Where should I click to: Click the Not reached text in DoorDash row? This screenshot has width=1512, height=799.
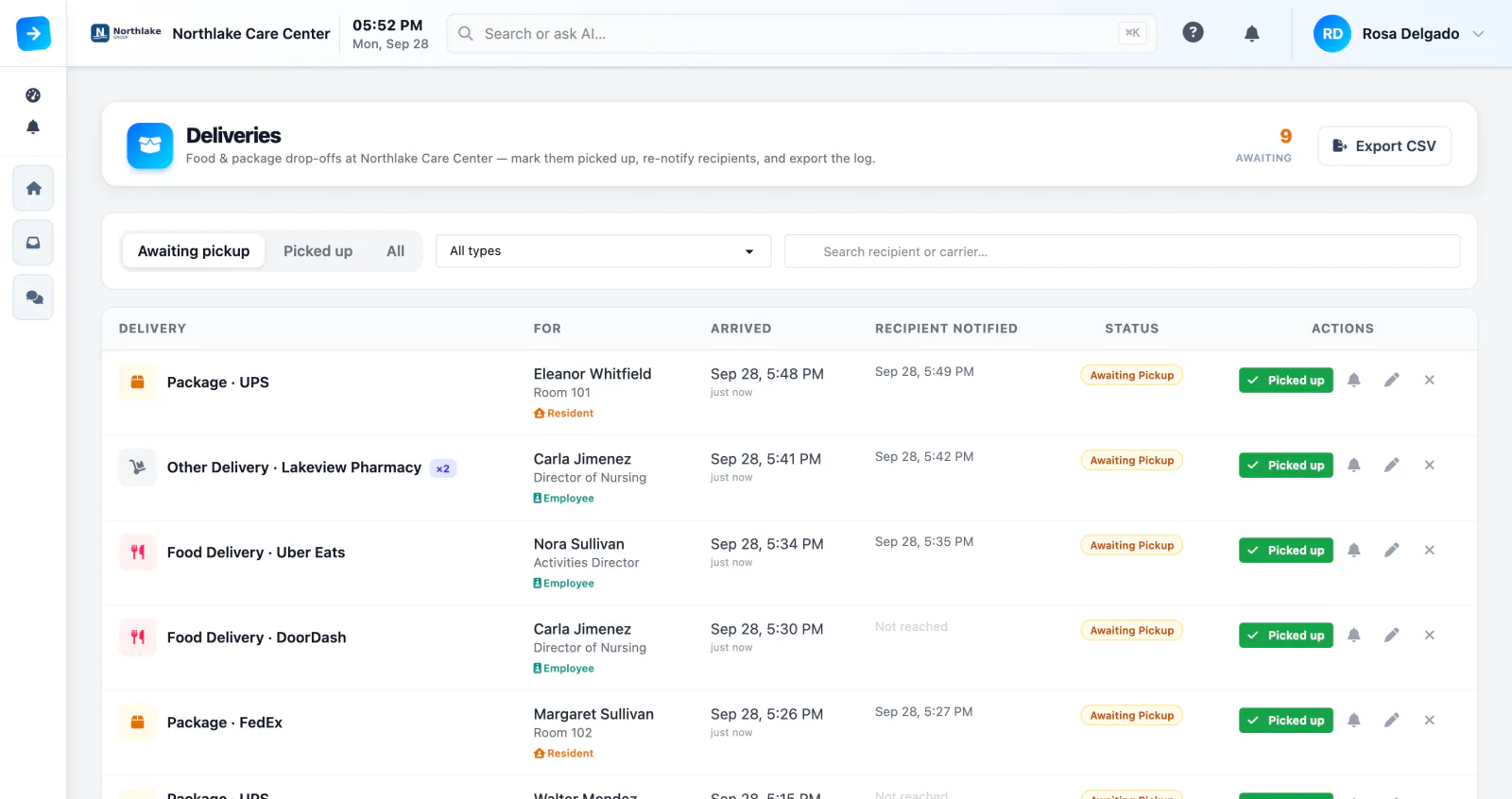pos(911,627)
